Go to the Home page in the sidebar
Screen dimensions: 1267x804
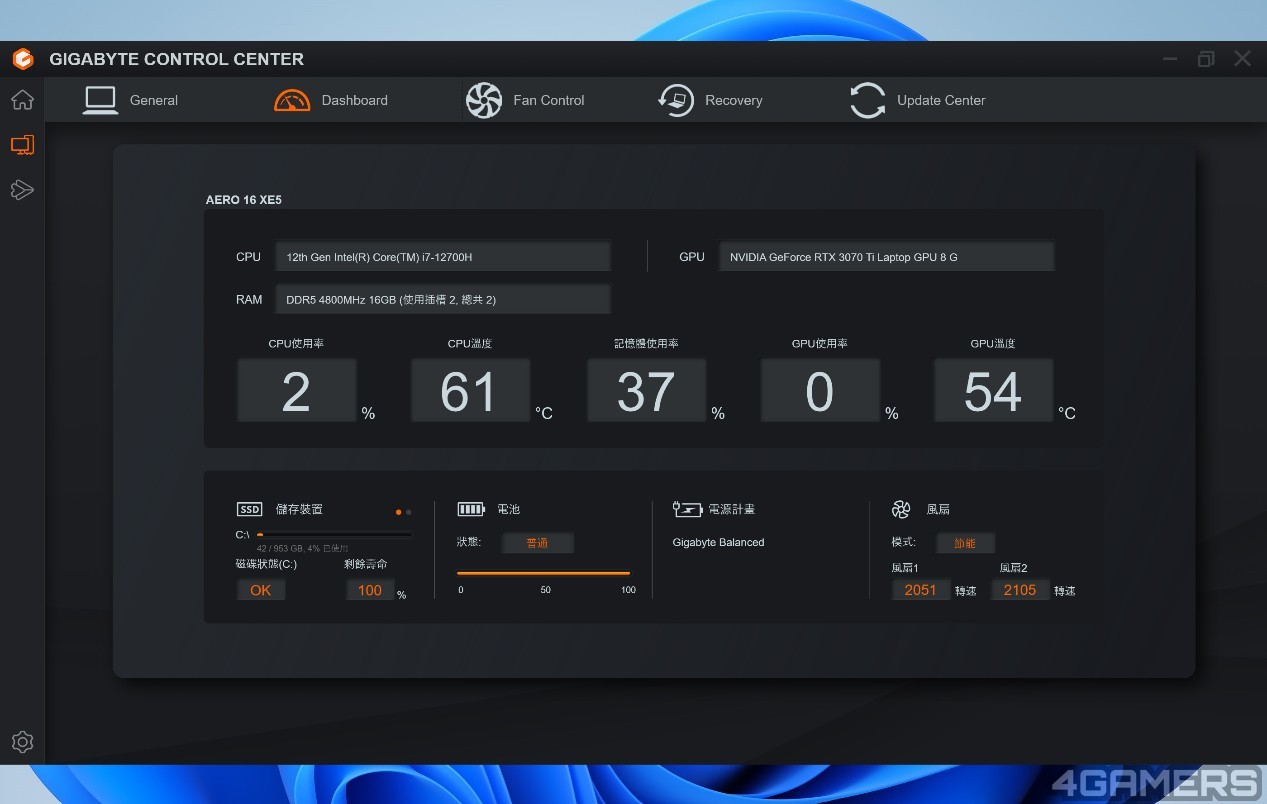coord(22,100)
